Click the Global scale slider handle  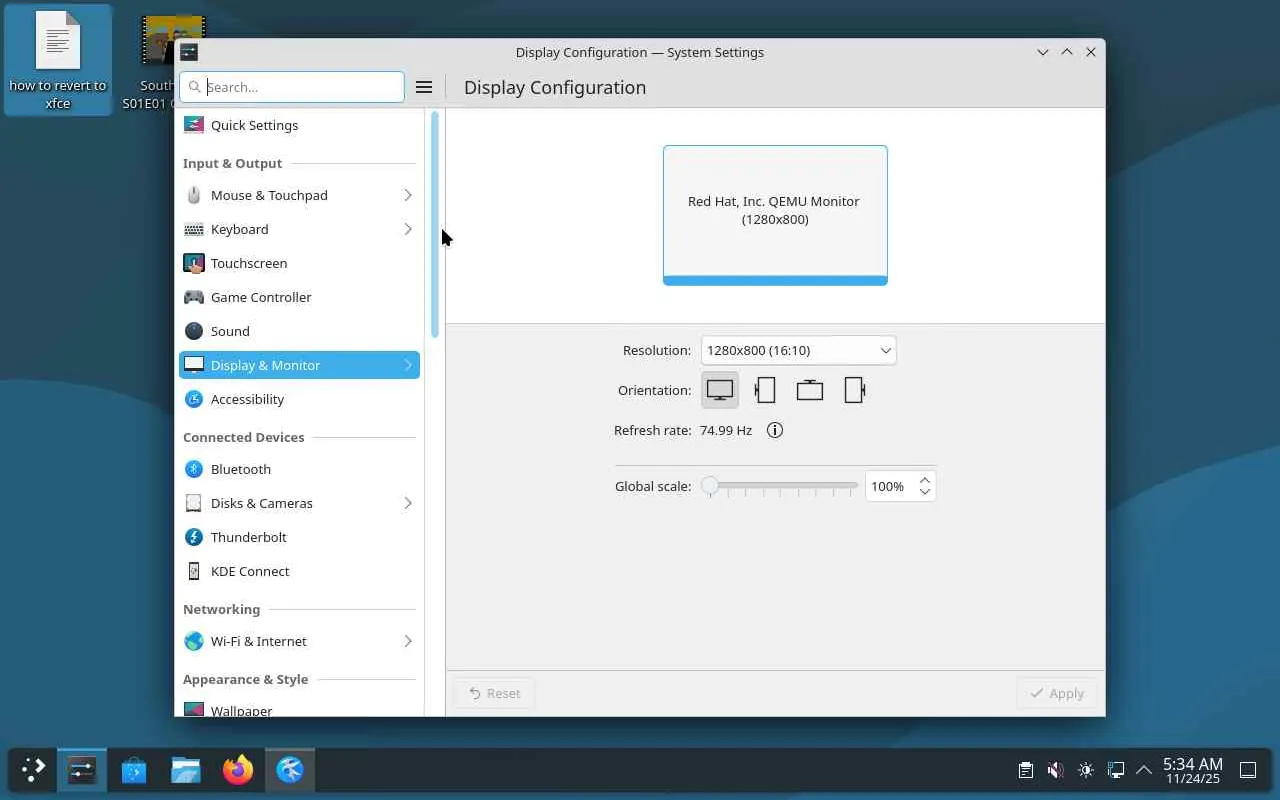coord(709,486)
